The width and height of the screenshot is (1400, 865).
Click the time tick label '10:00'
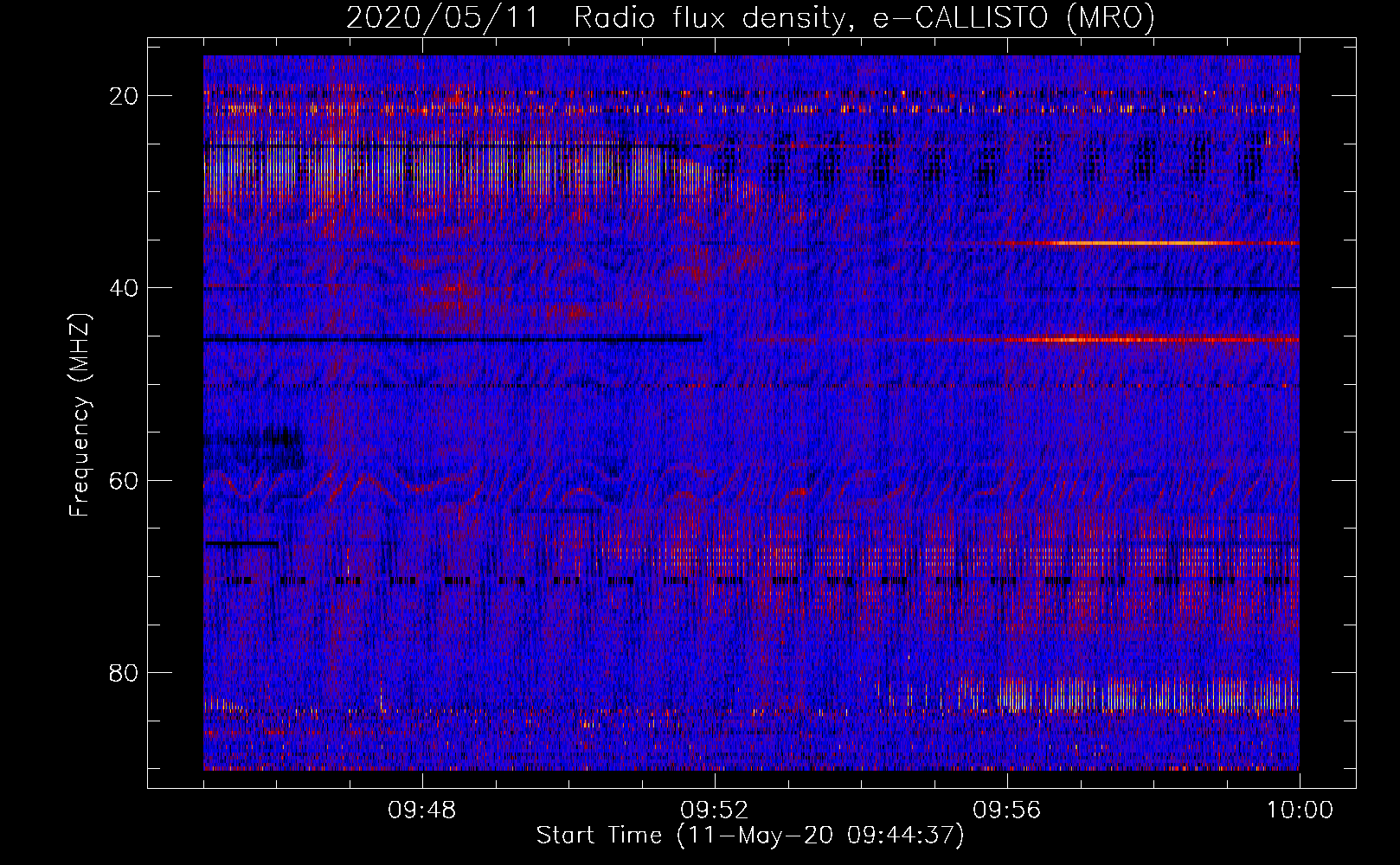[x=1300, y=811]
